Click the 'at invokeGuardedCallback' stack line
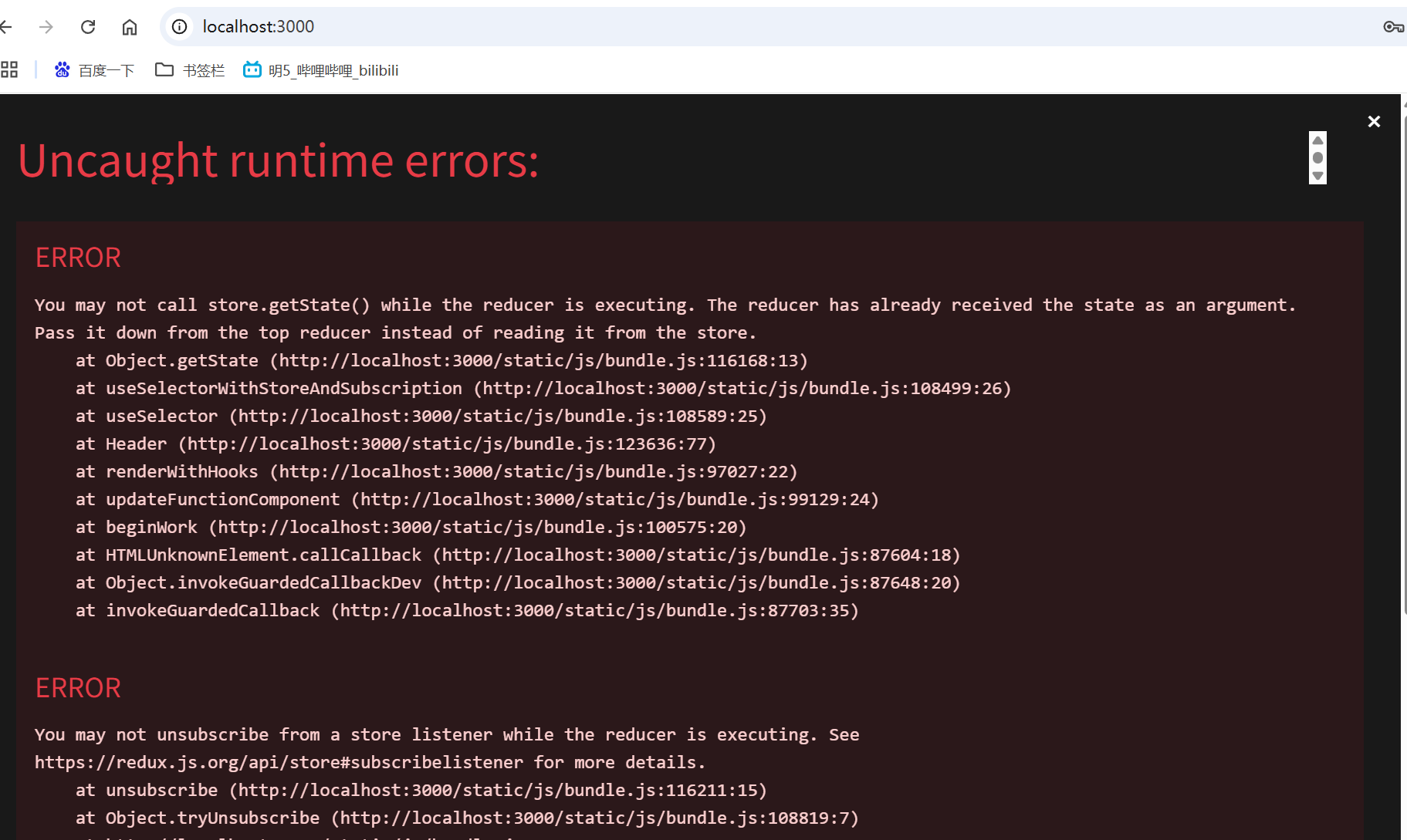The height and width of the screenshot is (840, 1407). 467,611
